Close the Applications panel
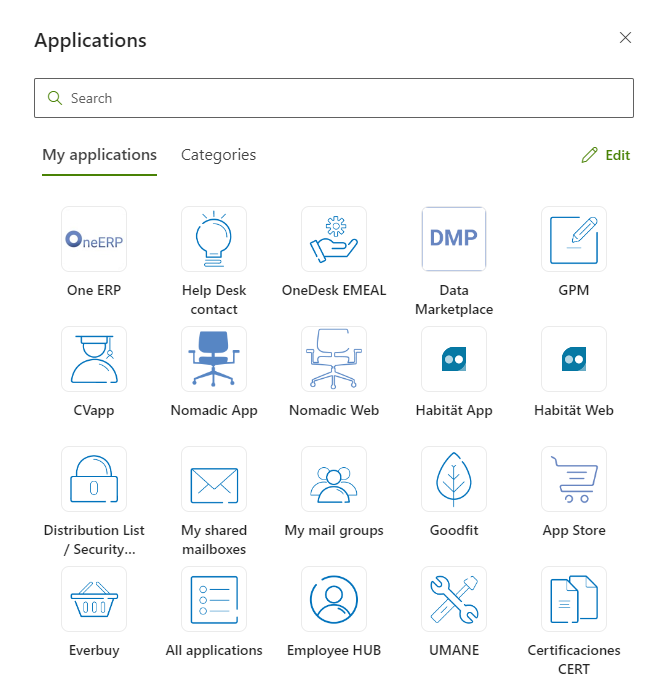The height and width of the screenshot is (685, 668). click(x=625, y=38)
